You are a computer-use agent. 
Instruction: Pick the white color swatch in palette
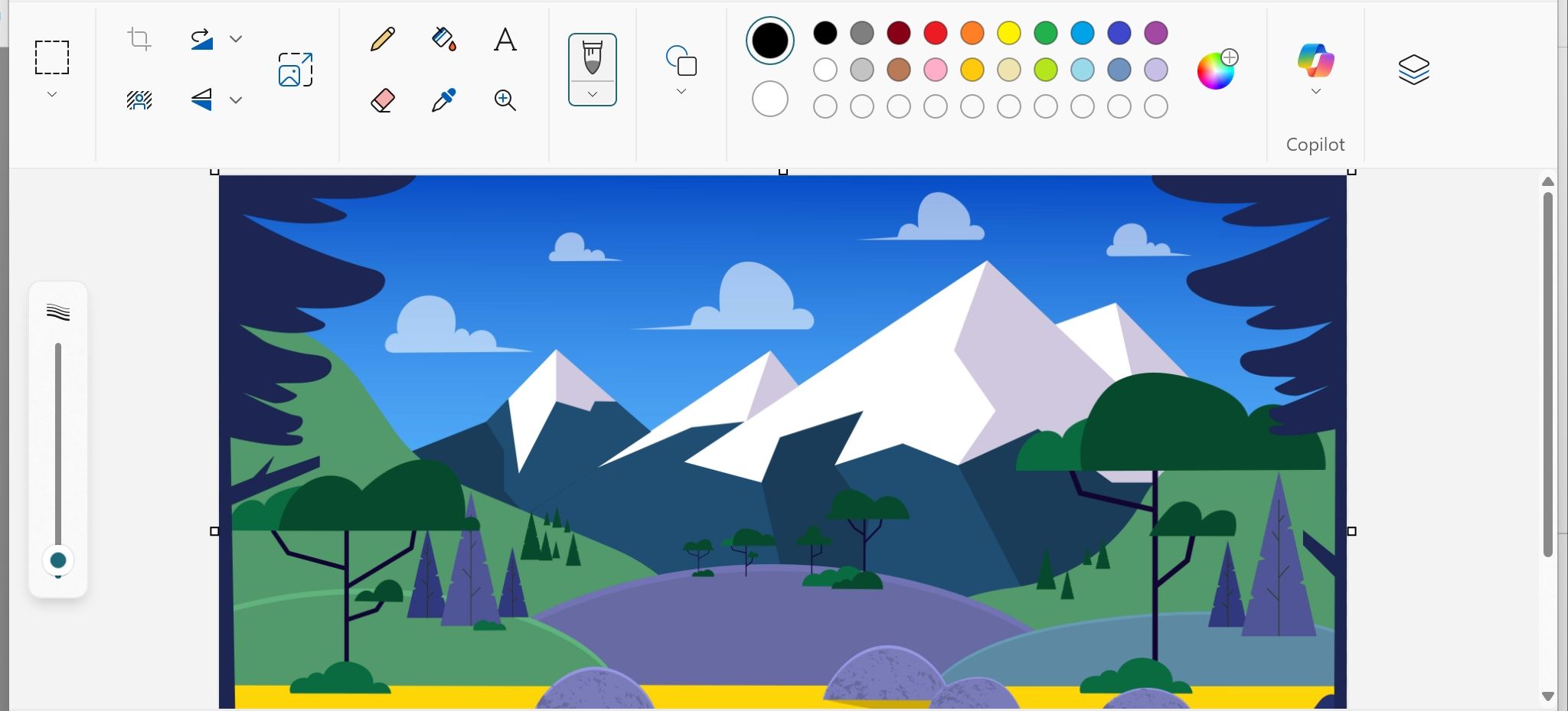coord(825,70)
